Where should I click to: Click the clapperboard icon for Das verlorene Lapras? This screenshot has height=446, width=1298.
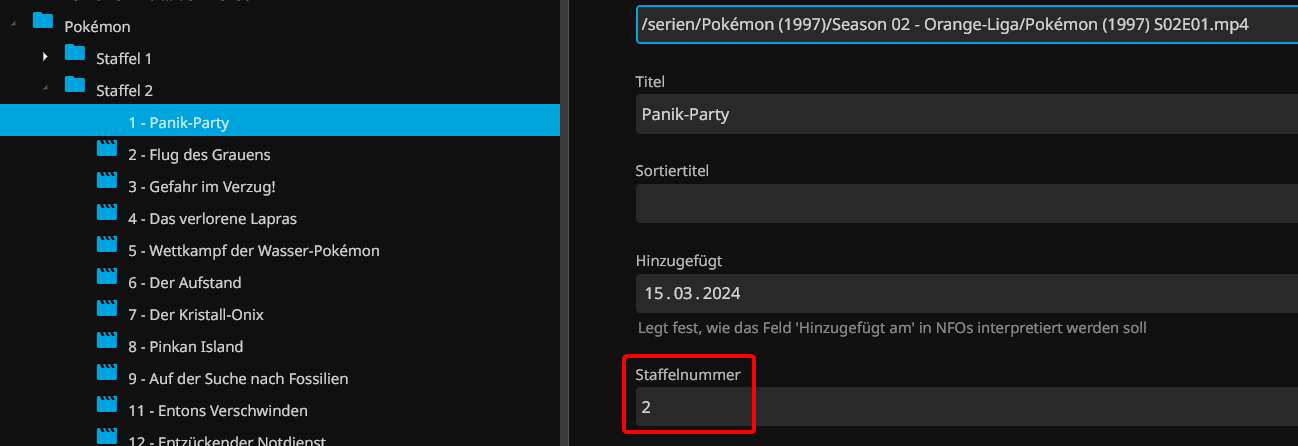[106, 214]
